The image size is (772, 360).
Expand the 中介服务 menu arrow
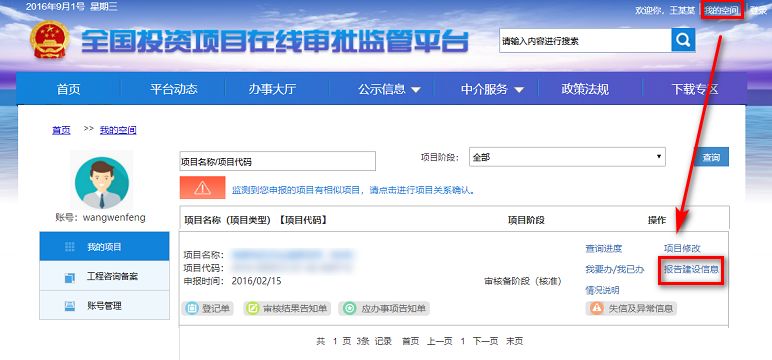519,90
